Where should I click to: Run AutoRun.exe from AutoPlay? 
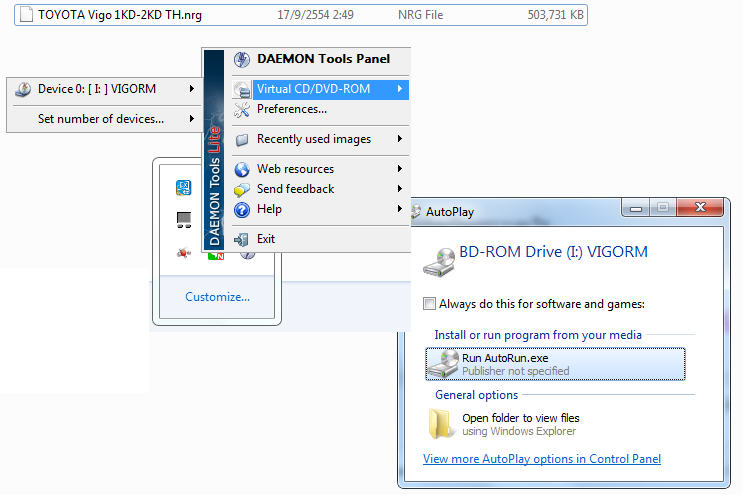pos(555,364)
